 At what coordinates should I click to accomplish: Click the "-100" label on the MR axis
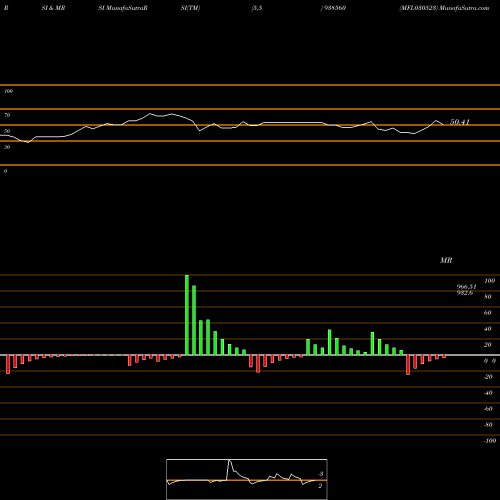[x=490, y=441]
